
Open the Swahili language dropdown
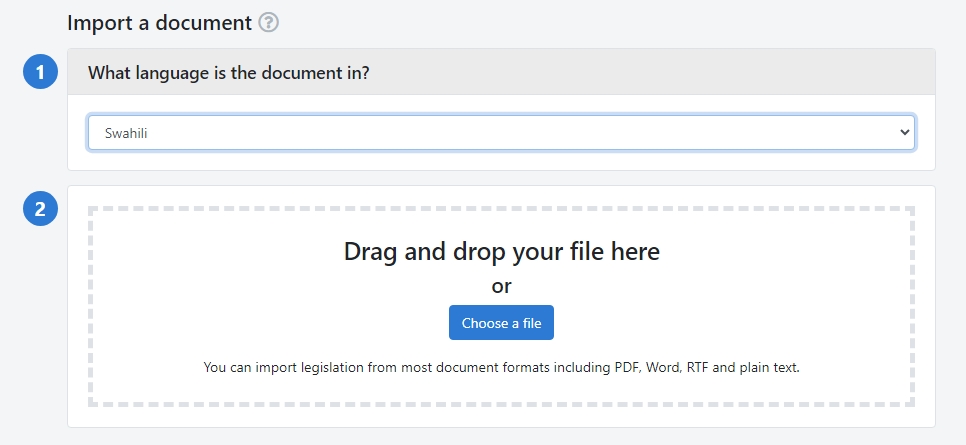(x=500, y=132)
